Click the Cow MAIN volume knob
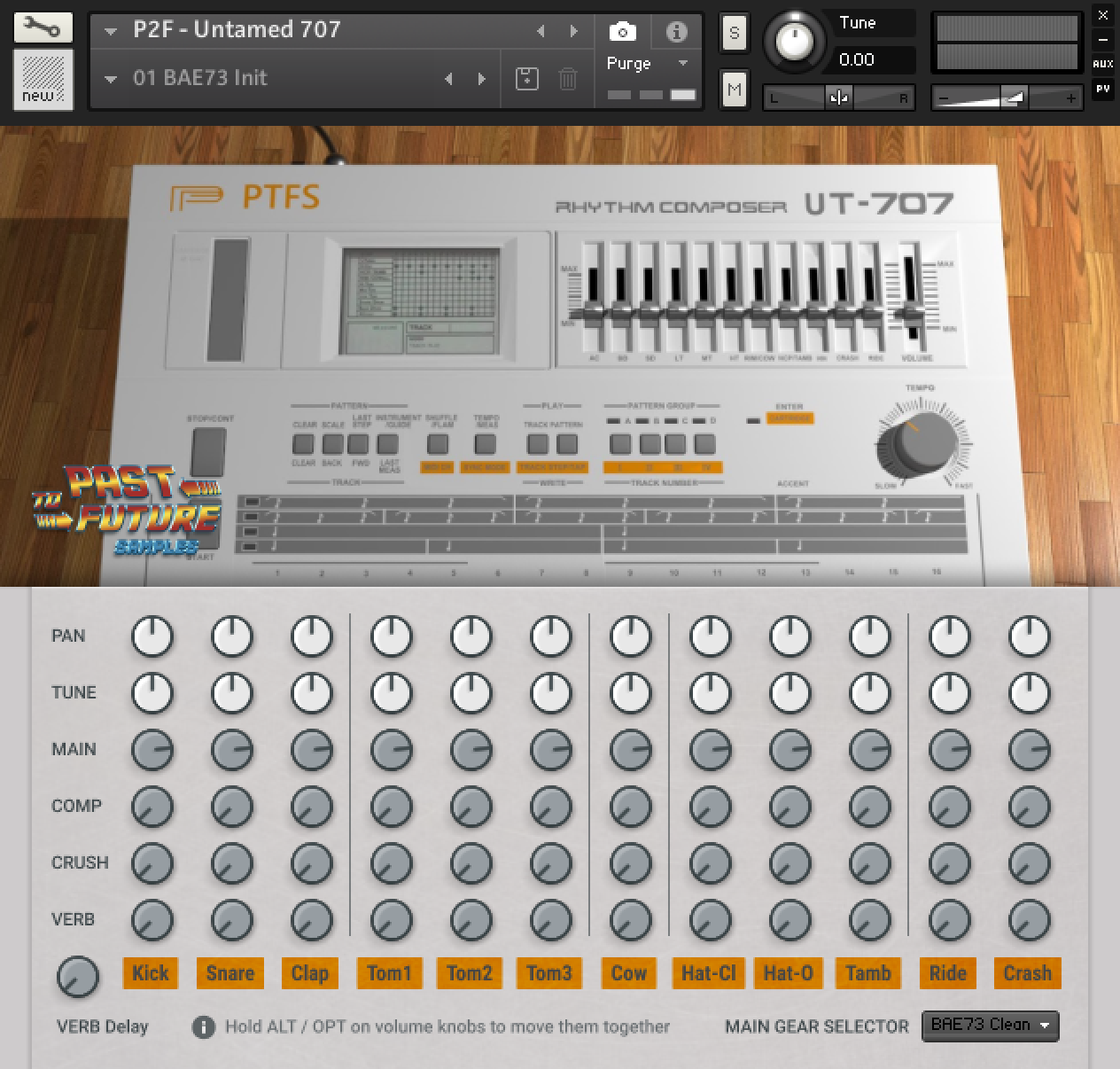Screen dimensions: 1120x1069 click(x=631, y=750)
